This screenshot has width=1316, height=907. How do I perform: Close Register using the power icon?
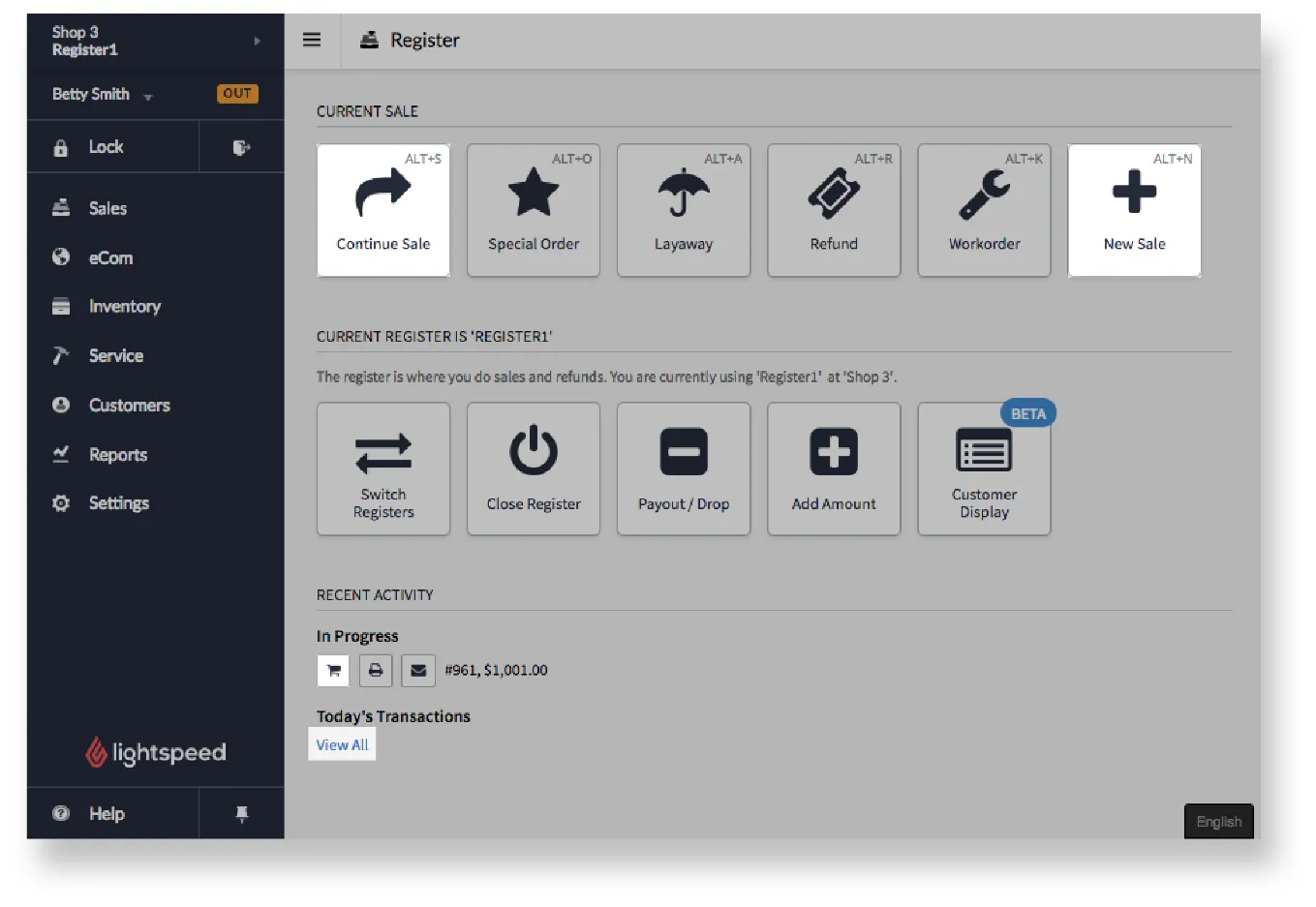[534, 469]
